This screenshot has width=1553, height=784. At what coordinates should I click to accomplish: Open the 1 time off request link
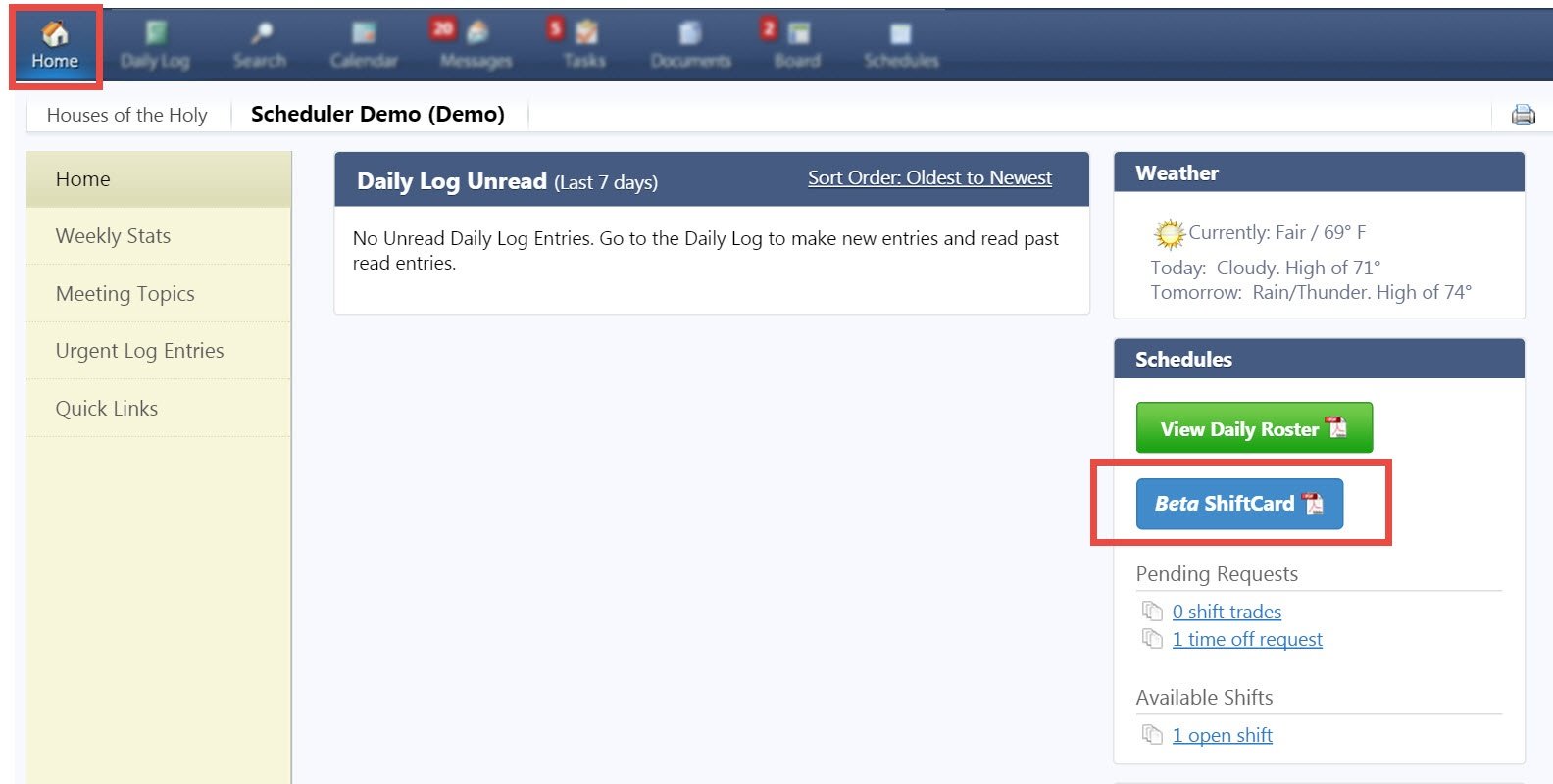point(1247,639)
